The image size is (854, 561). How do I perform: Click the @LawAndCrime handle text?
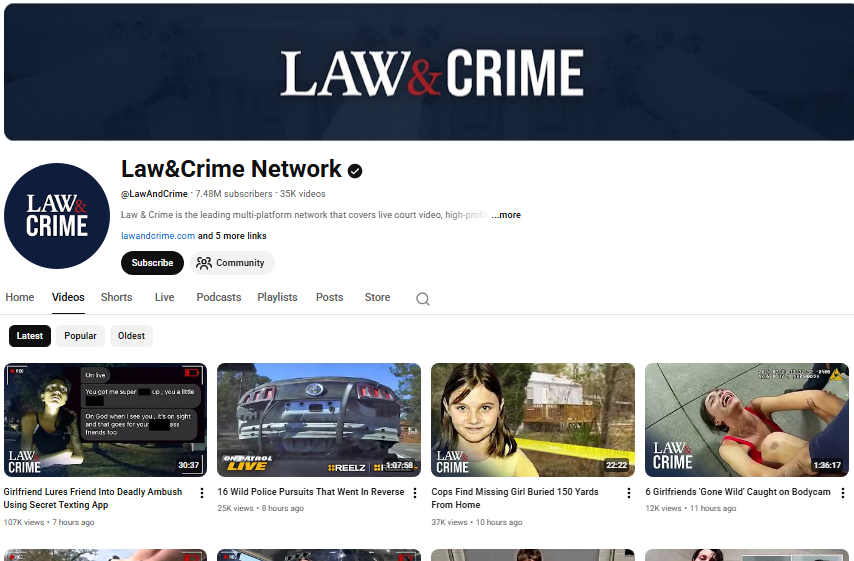click(154, 194)
